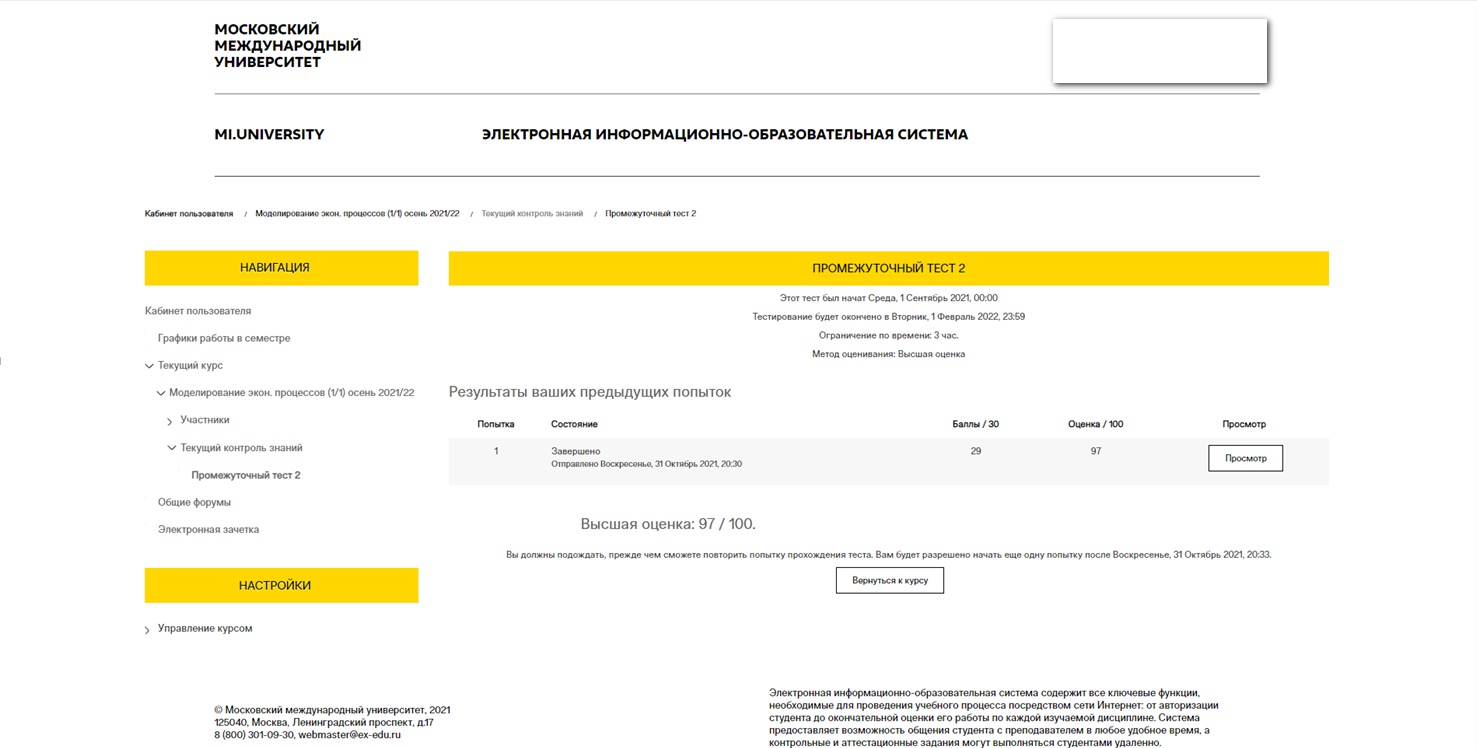1477x748 pixels.
Task: Open the Кабинет пользователя breadcrumb link
Action: pyautogui.click(x=189, y=214)
